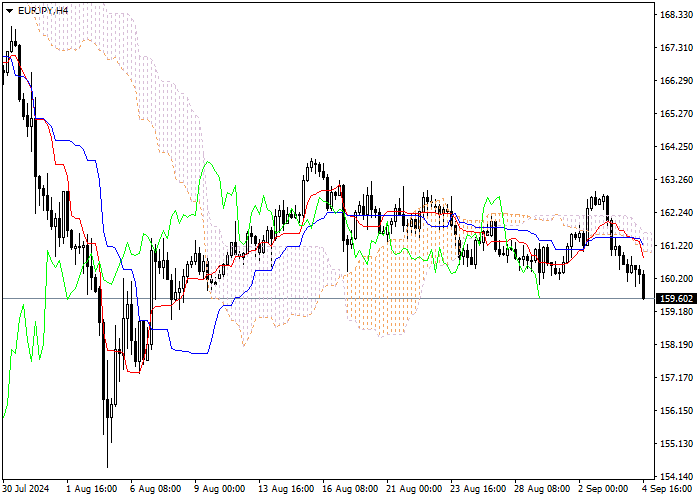
Task: Select the EURJPY,H4 chart title
Action: coord(43,10)
